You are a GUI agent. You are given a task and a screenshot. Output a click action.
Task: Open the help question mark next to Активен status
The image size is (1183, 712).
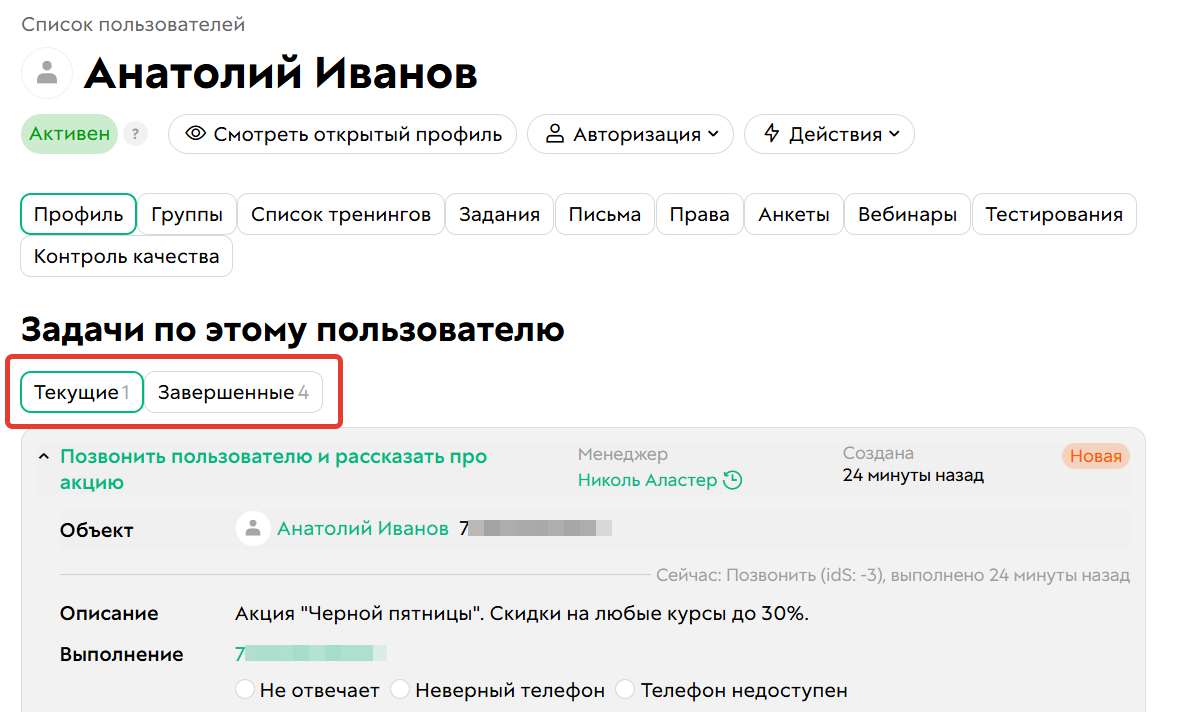(x=135, y=133)
